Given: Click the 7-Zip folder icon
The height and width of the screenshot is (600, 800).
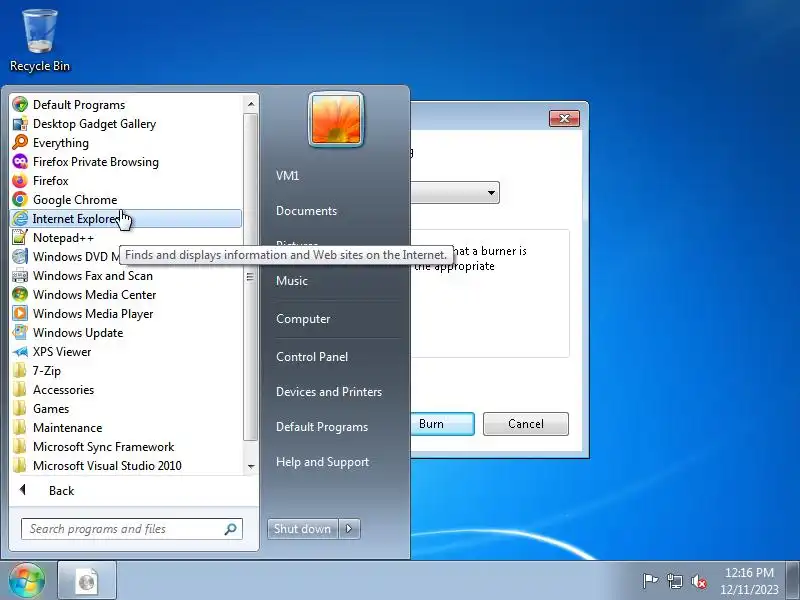Looking at the screenshot, I should tap(20, 370).
